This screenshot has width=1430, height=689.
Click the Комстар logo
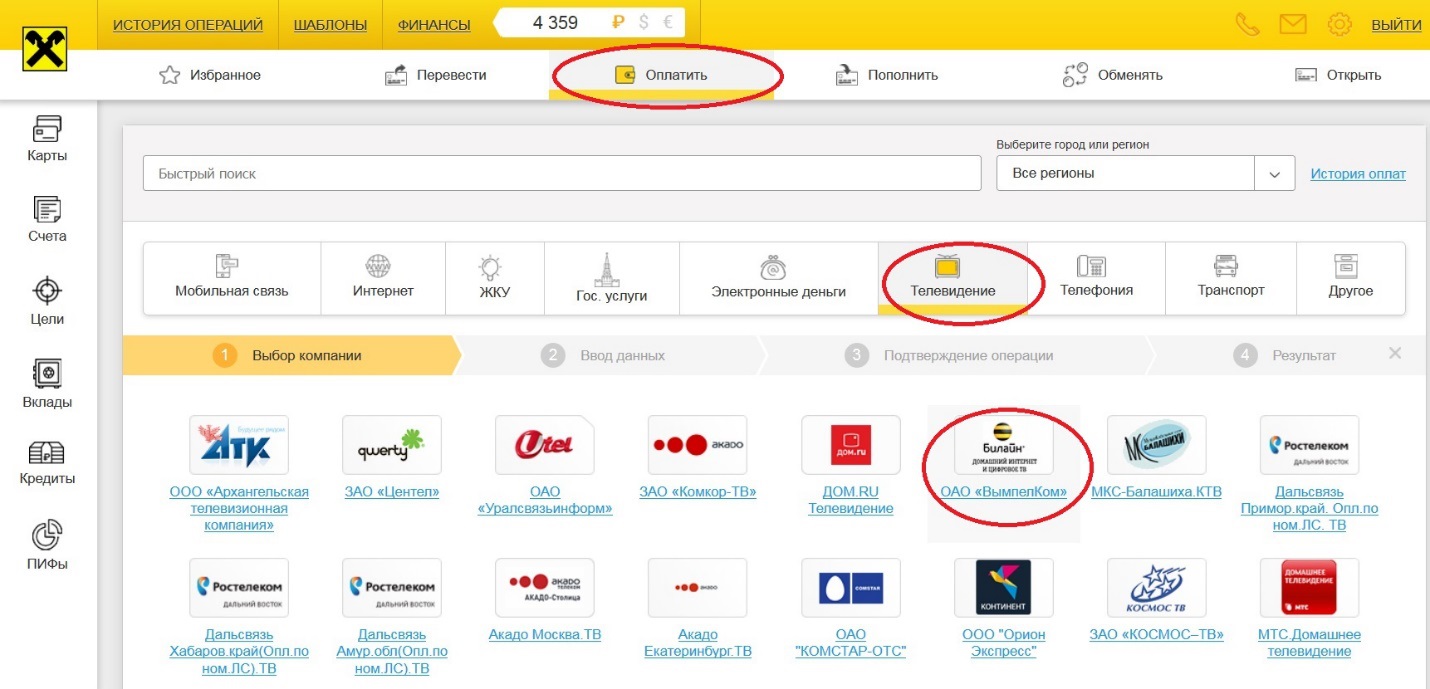[x=851, y=588]
